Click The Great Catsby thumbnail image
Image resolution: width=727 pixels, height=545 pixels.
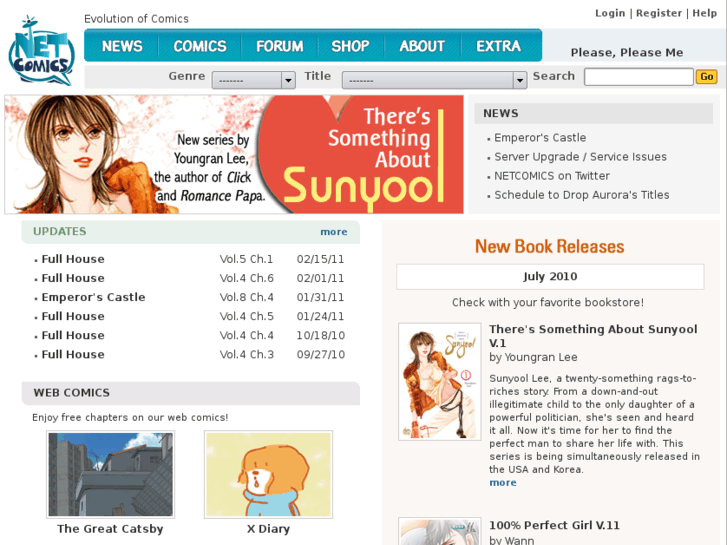110,474
